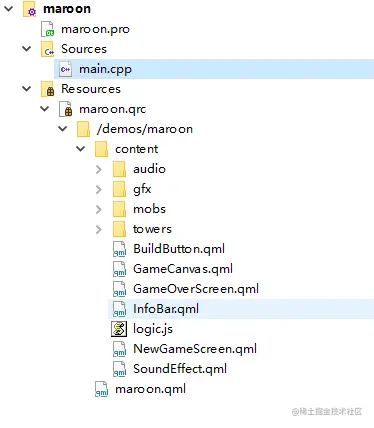Click the maroon.qrc lock file icon
374x428 pixels.
tap(65, 109)
